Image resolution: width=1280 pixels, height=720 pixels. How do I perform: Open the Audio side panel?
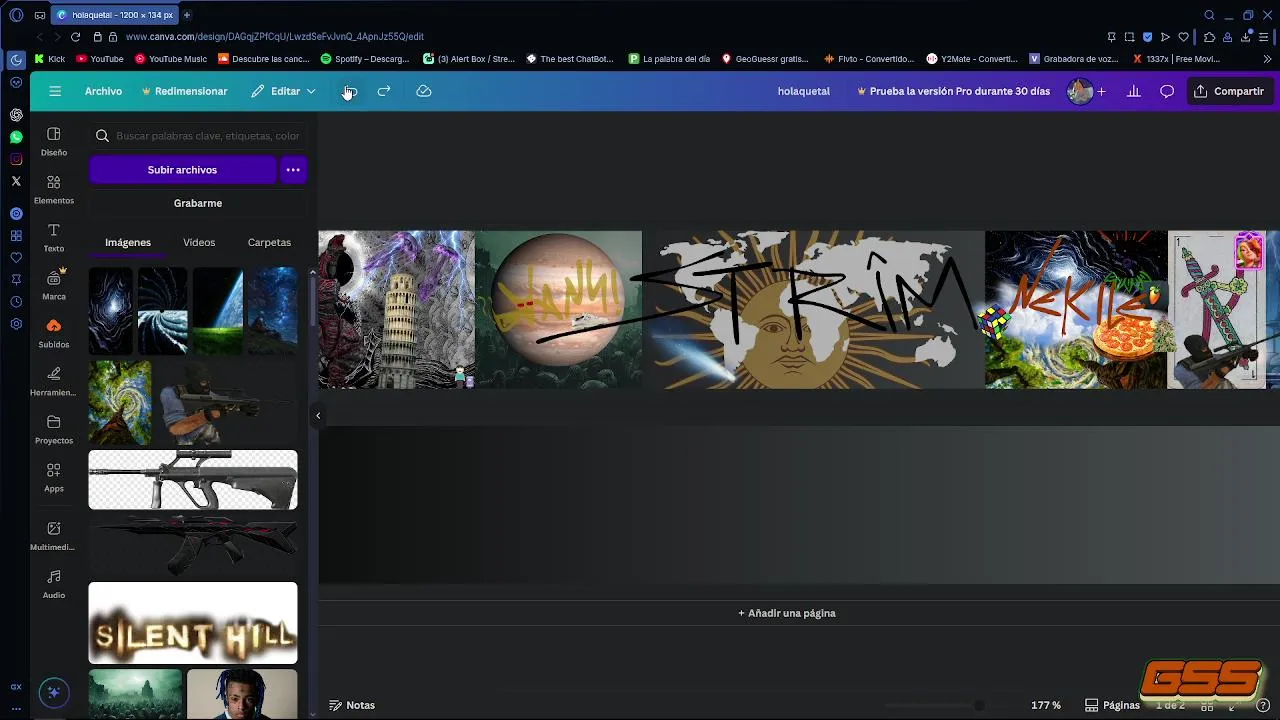[x=54, y=584]
